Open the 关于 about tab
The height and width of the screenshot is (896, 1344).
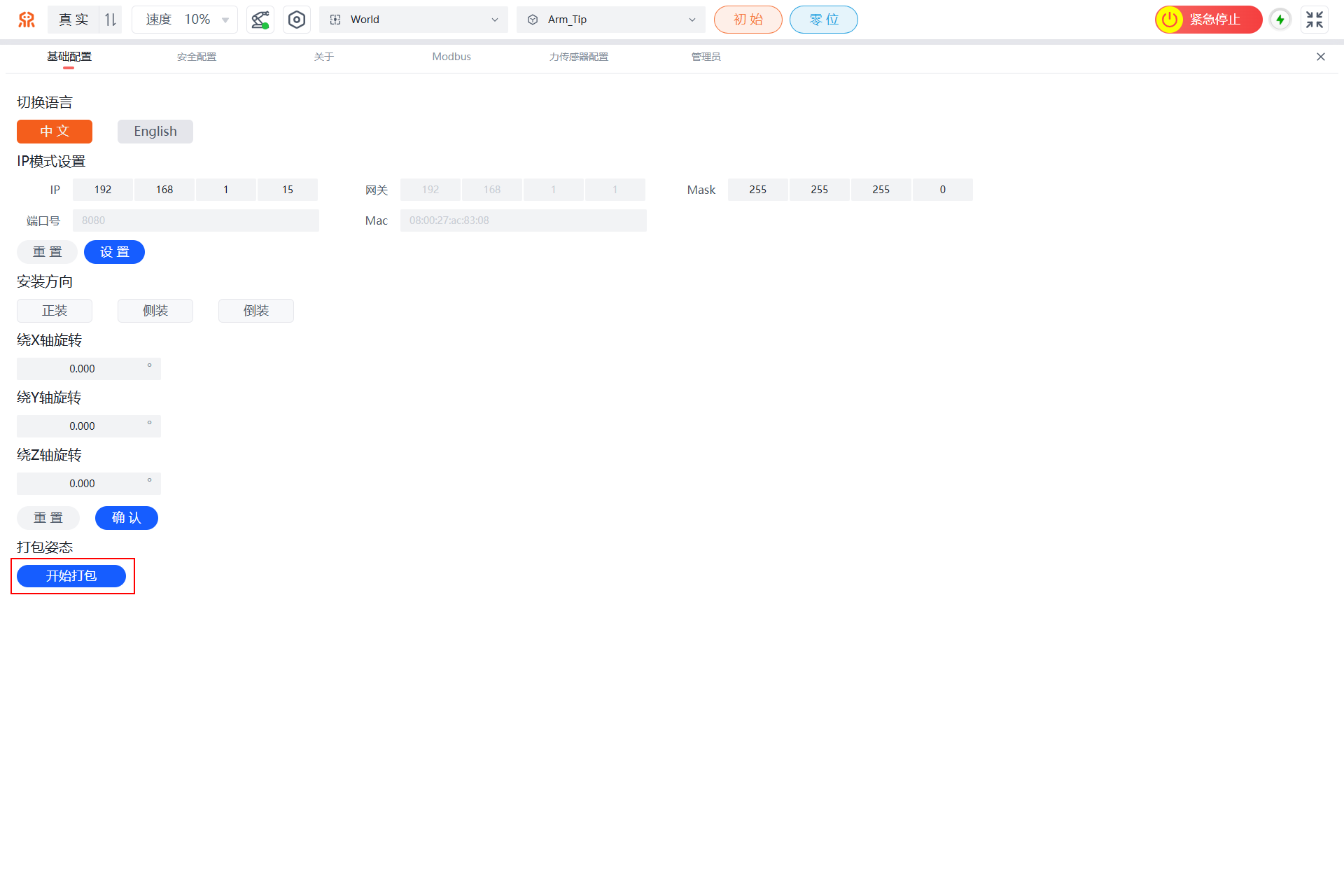[324, 57]
